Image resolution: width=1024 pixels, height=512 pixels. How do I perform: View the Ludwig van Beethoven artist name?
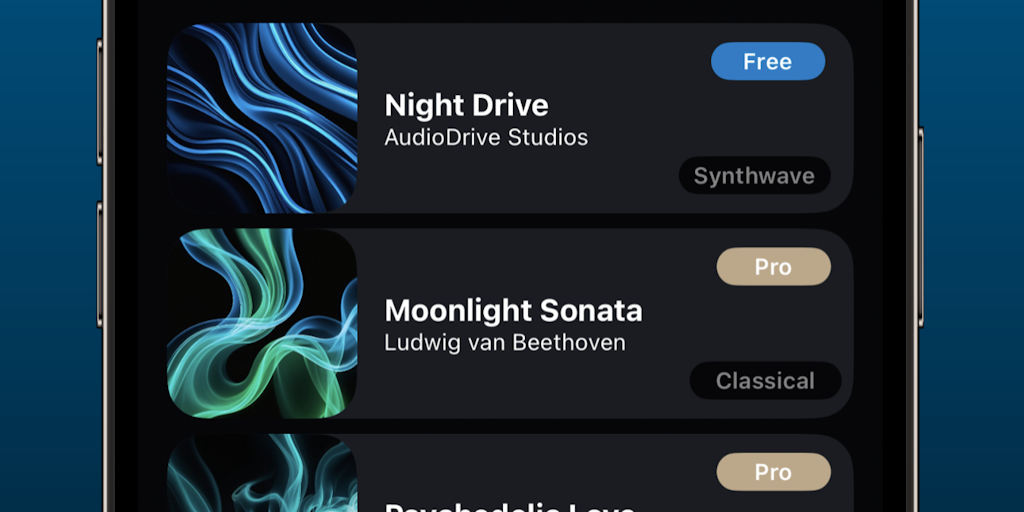click(x=505, y=343)
